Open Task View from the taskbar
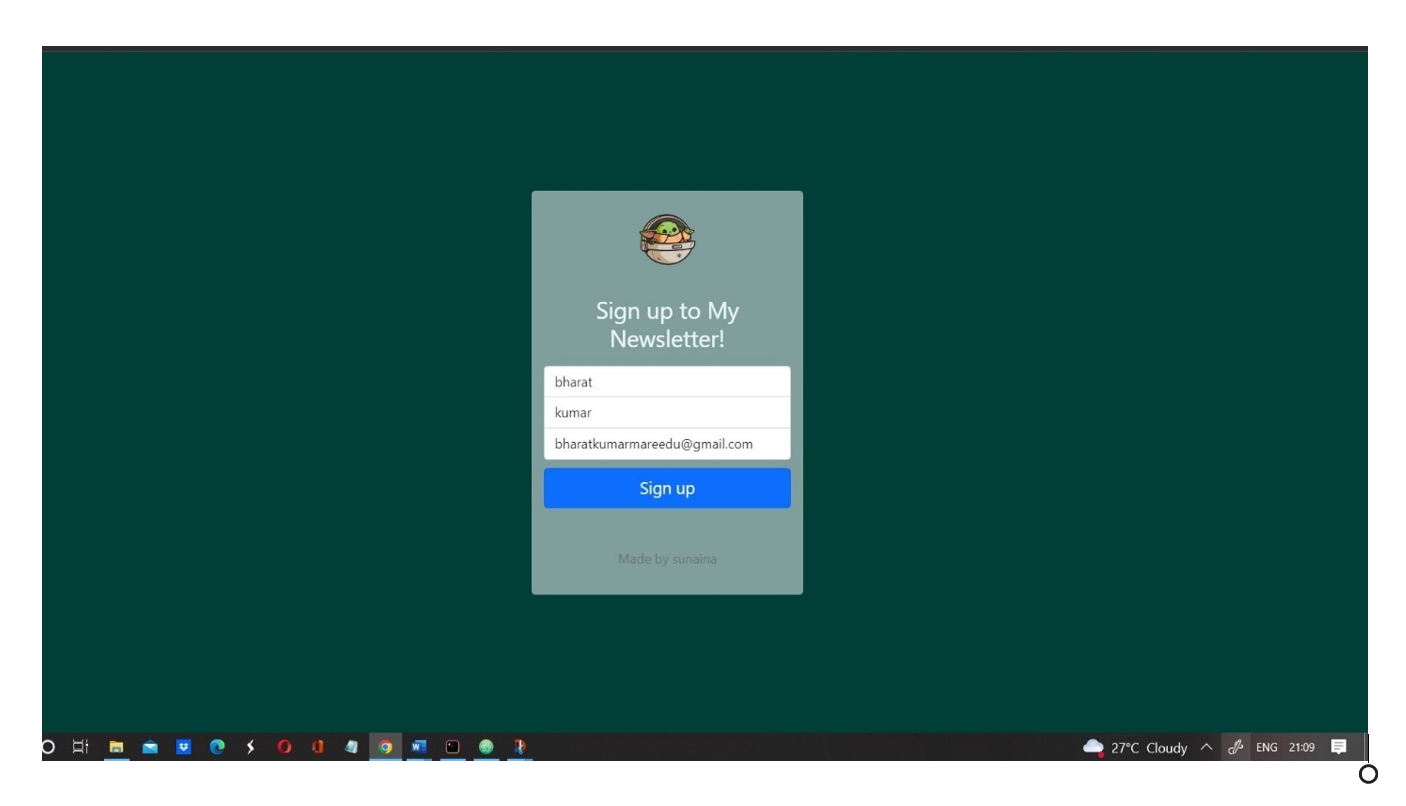This screenshot has width=1406, height=806. 81,747
